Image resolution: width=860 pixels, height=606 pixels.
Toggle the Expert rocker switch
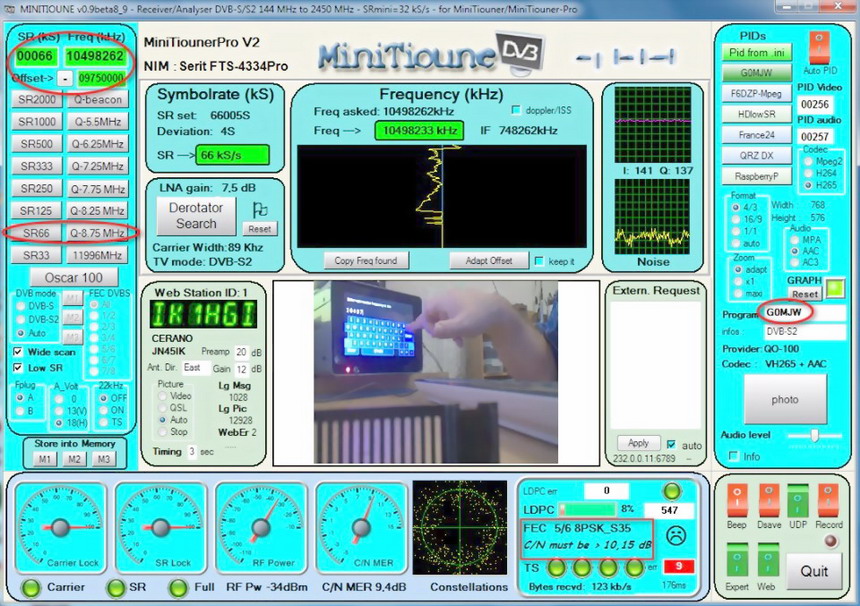coord(737,560)
